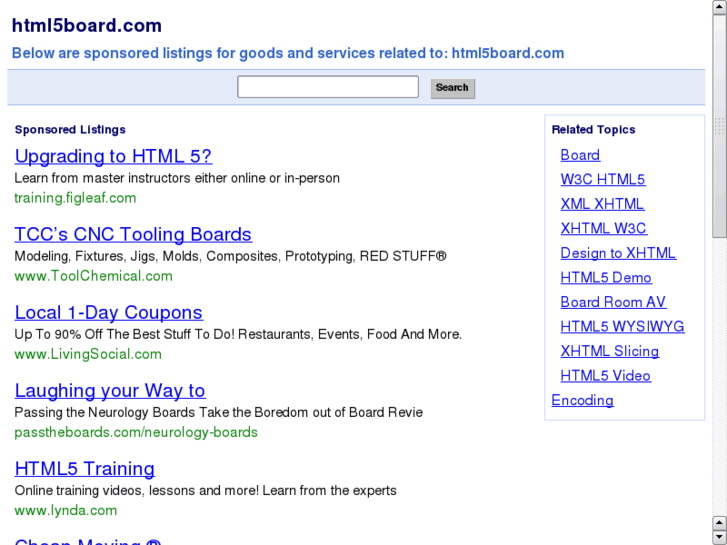Click the 'Learn from master instructors' description text

(x=177, y=178)
